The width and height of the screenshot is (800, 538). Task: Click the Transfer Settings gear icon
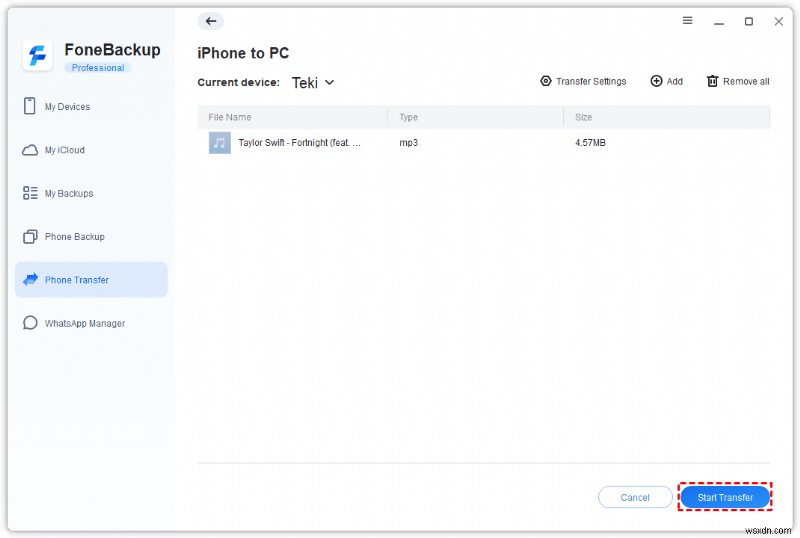tap(545, 81)
